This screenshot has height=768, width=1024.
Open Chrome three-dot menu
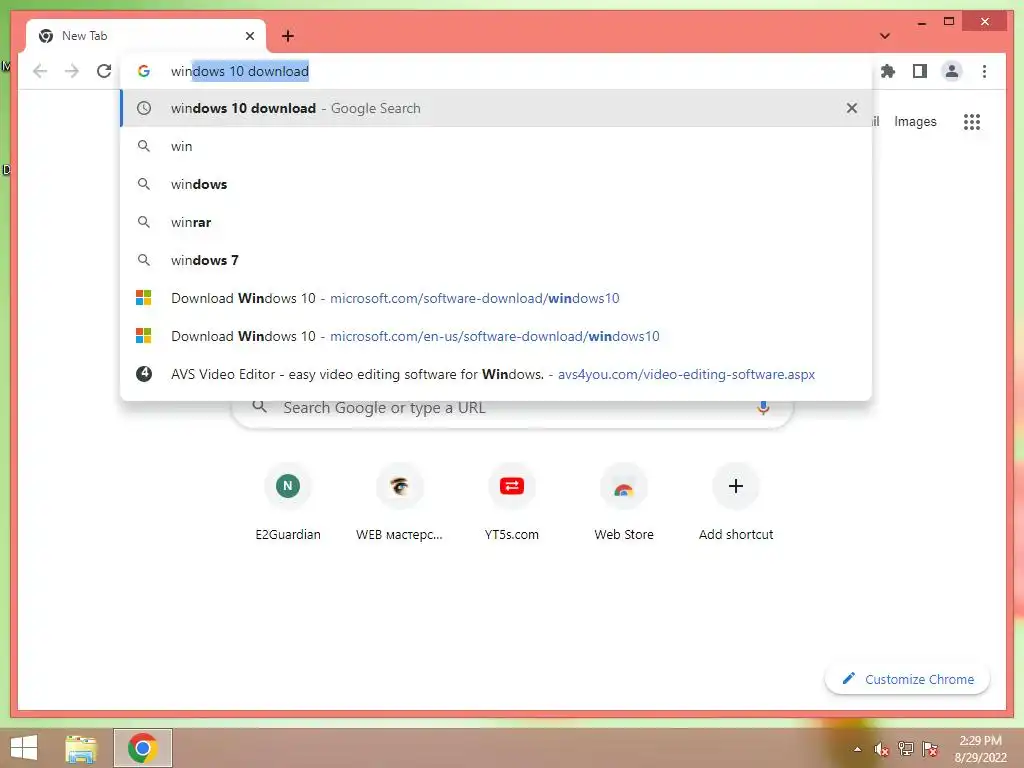click(x=984, y=71)
